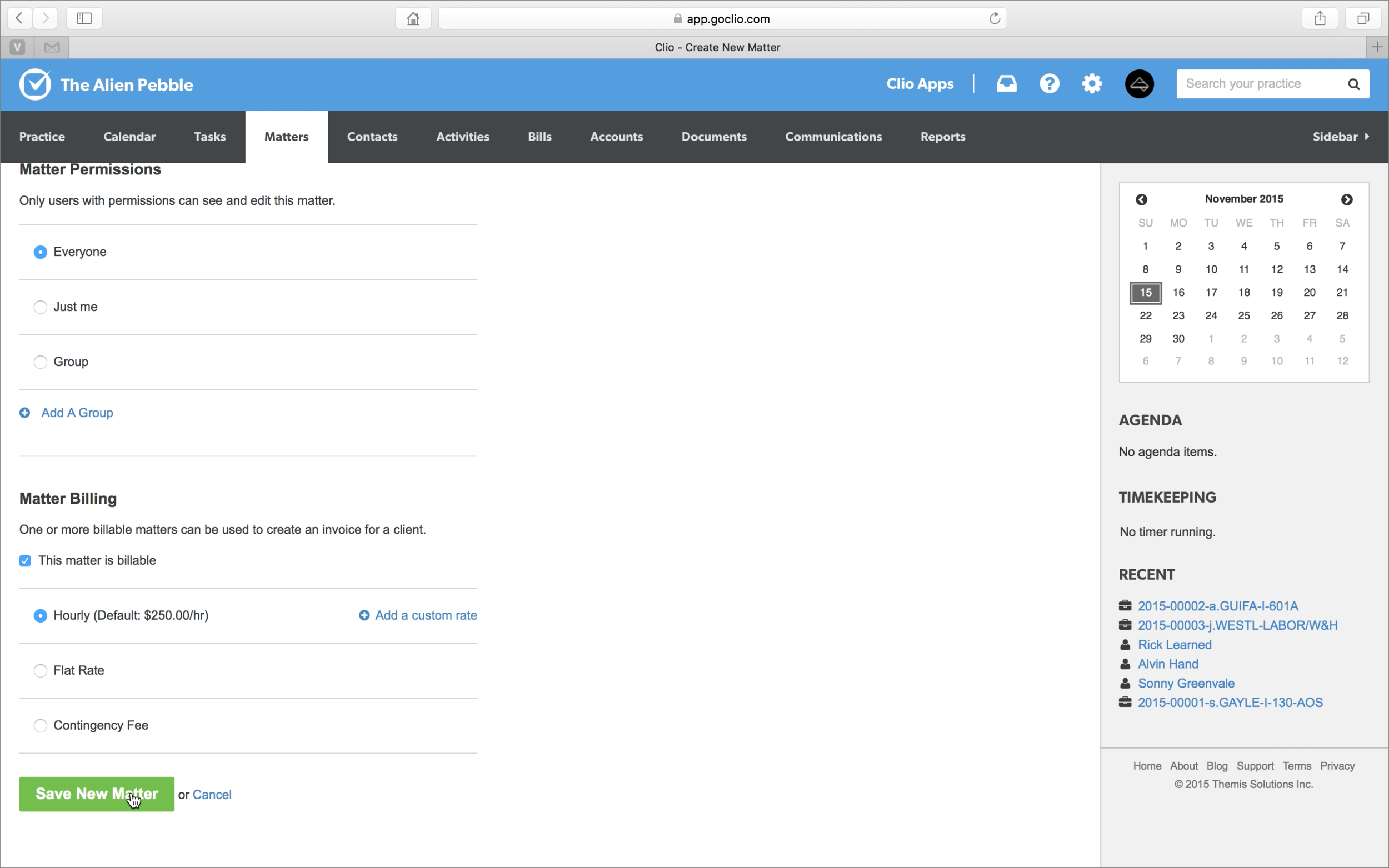Screen dimensions: 1389x868
Task: Click person icon next to Rick Learned
Action: coord(1125,645)
